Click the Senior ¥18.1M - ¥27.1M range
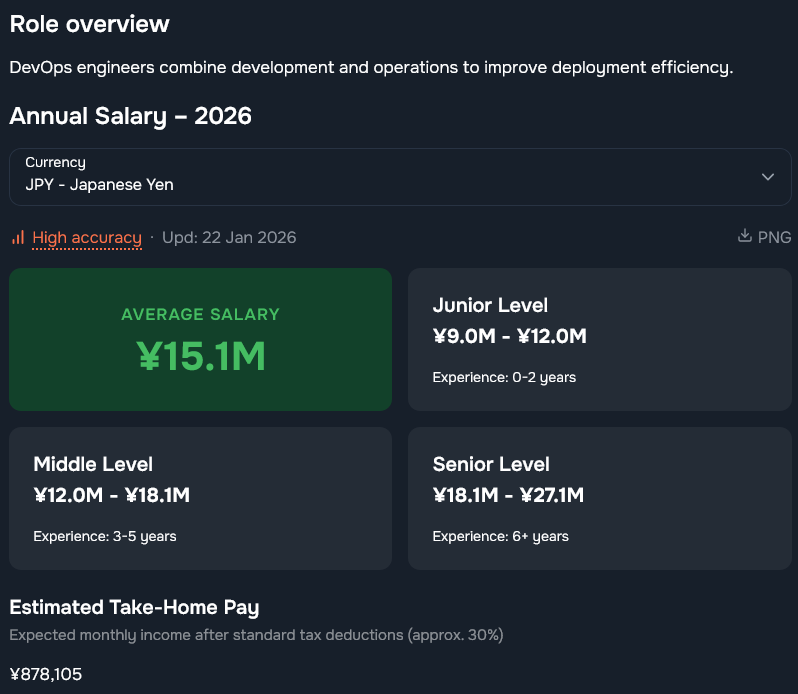Viewport: 798px width, 694px height. click(x=508, y=495)
